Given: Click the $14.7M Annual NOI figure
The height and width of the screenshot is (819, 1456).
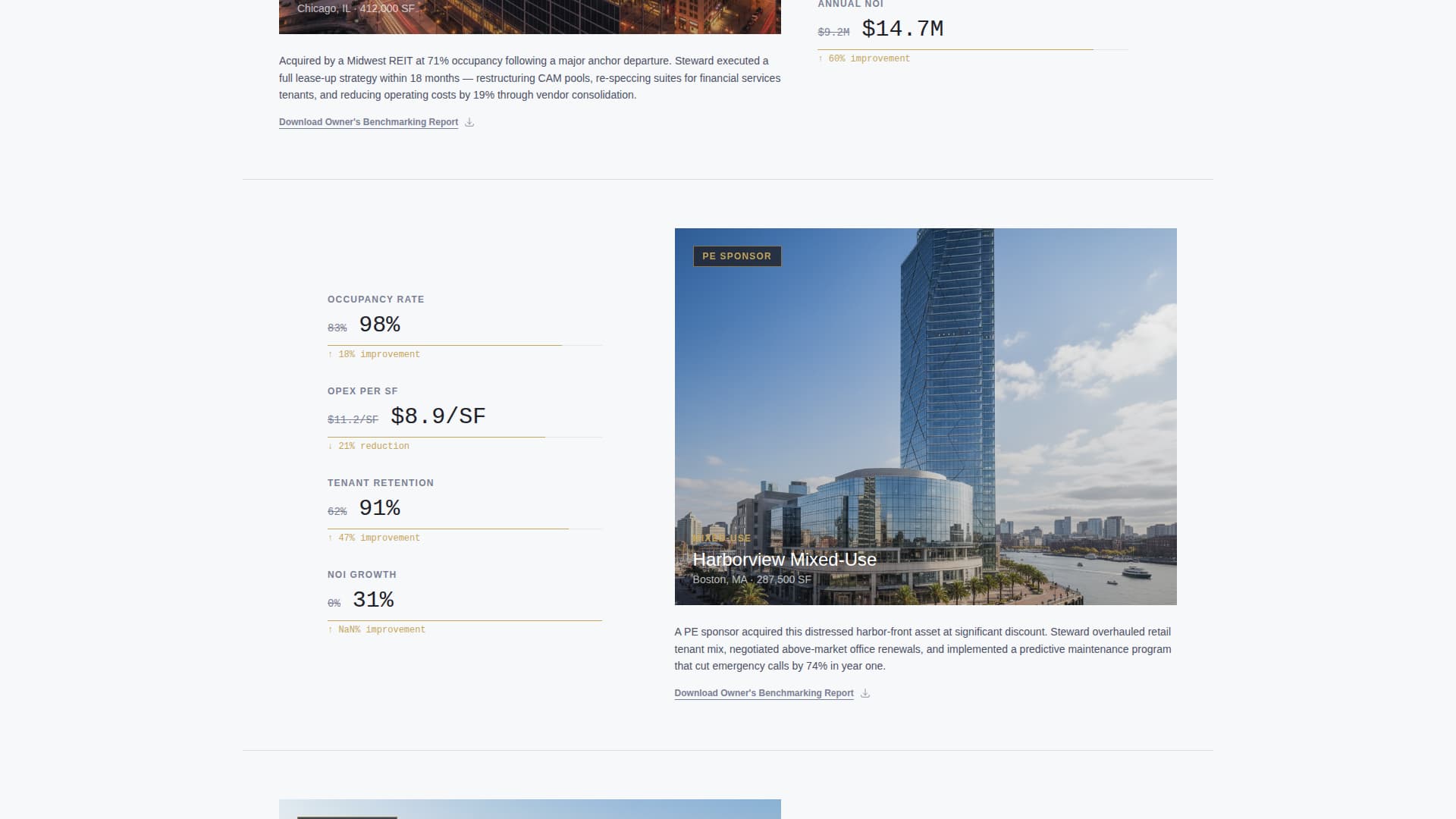Looking at the screenshot, I should point(902,29).
